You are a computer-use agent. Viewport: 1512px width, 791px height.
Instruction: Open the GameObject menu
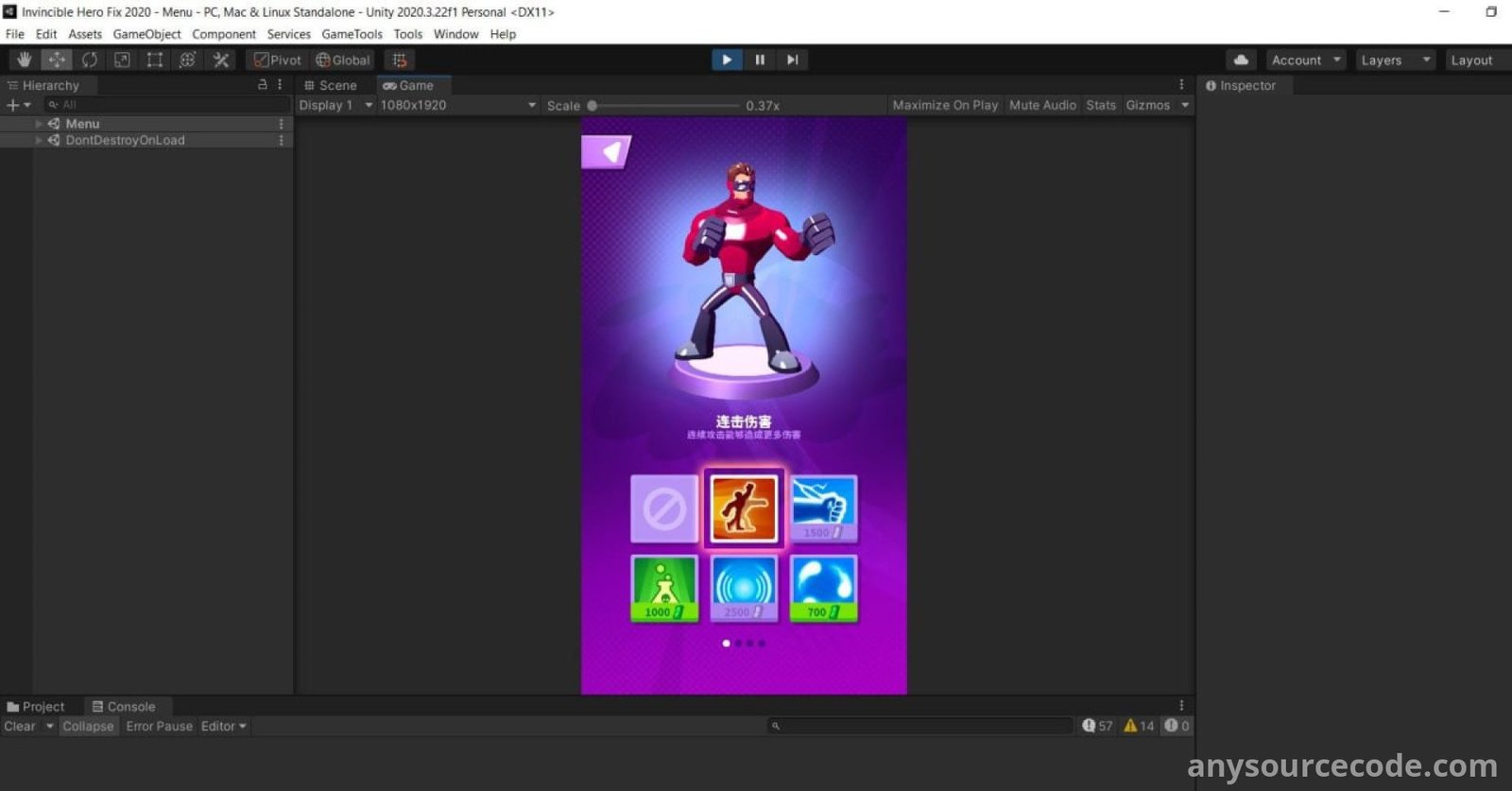[146, 34]
